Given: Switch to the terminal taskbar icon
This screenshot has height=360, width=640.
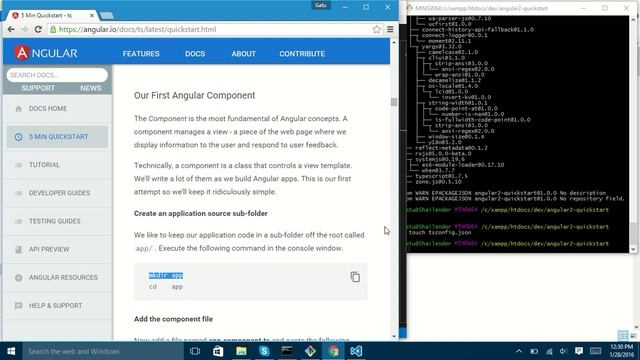Looking at the screenshot, I should (287, 351).
